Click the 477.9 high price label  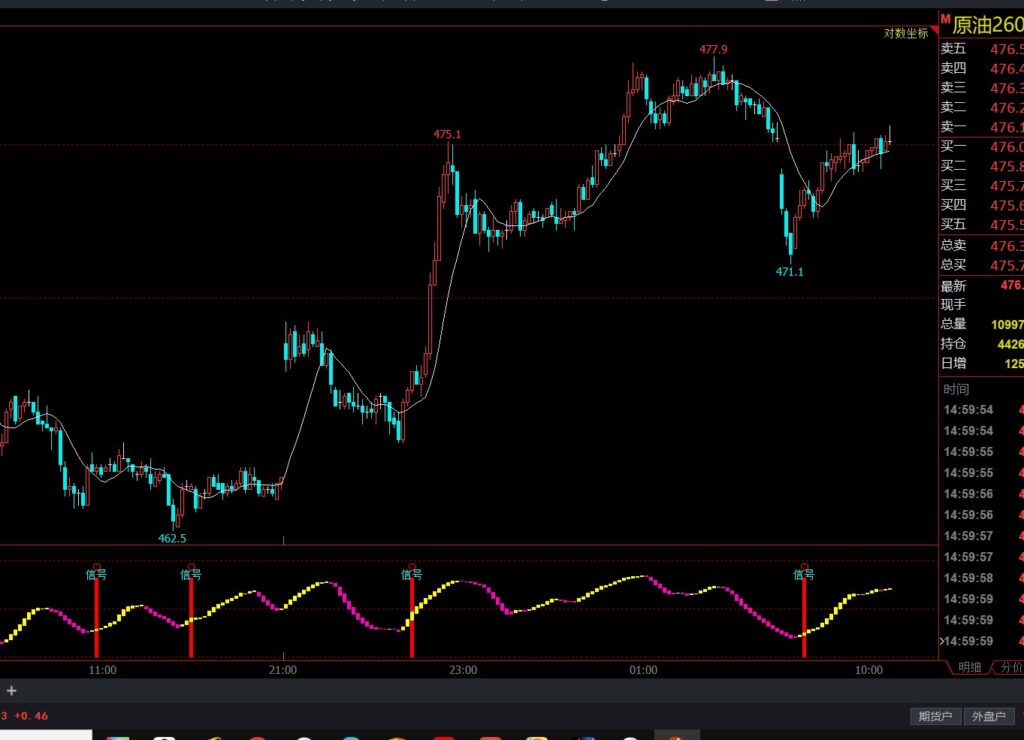713,49
